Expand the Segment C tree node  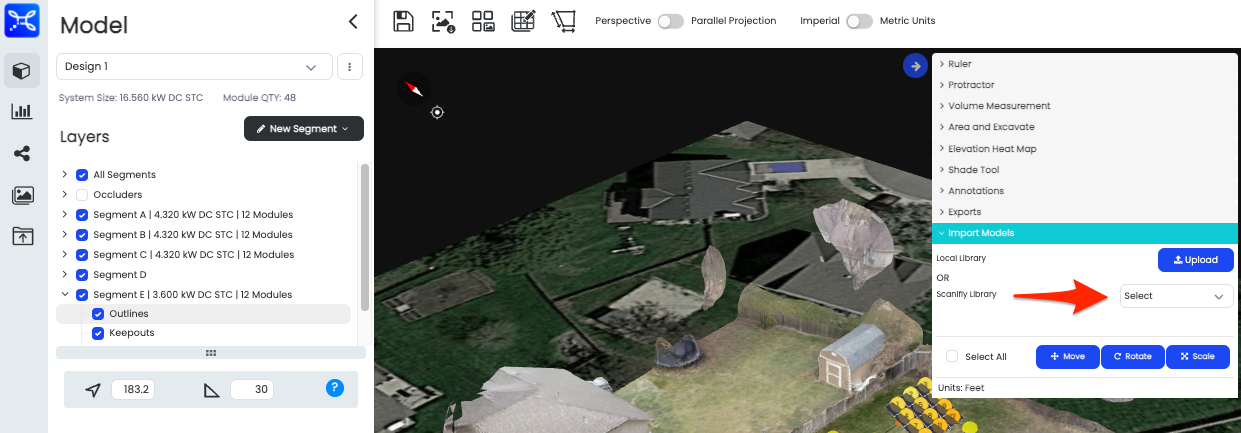[x=65, y=255]
